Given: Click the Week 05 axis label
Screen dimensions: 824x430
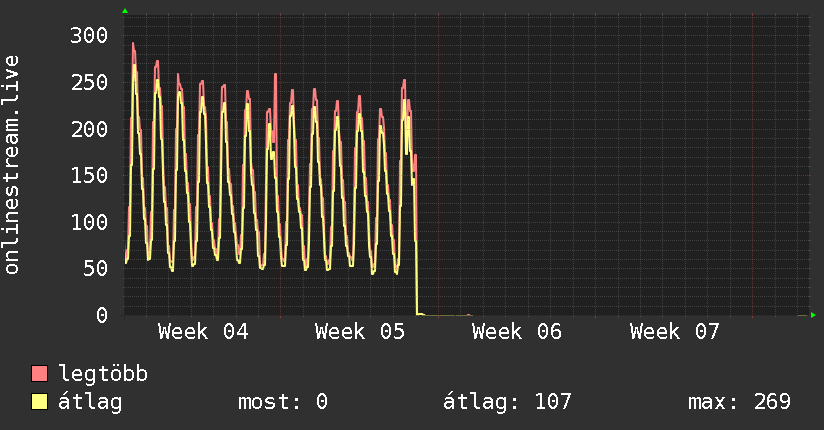Looking at the screenshot, I should click(360, 332).
